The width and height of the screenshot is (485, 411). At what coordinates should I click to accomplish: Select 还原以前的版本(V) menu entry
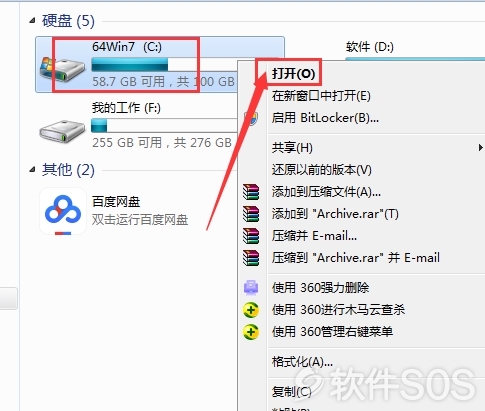321,170
